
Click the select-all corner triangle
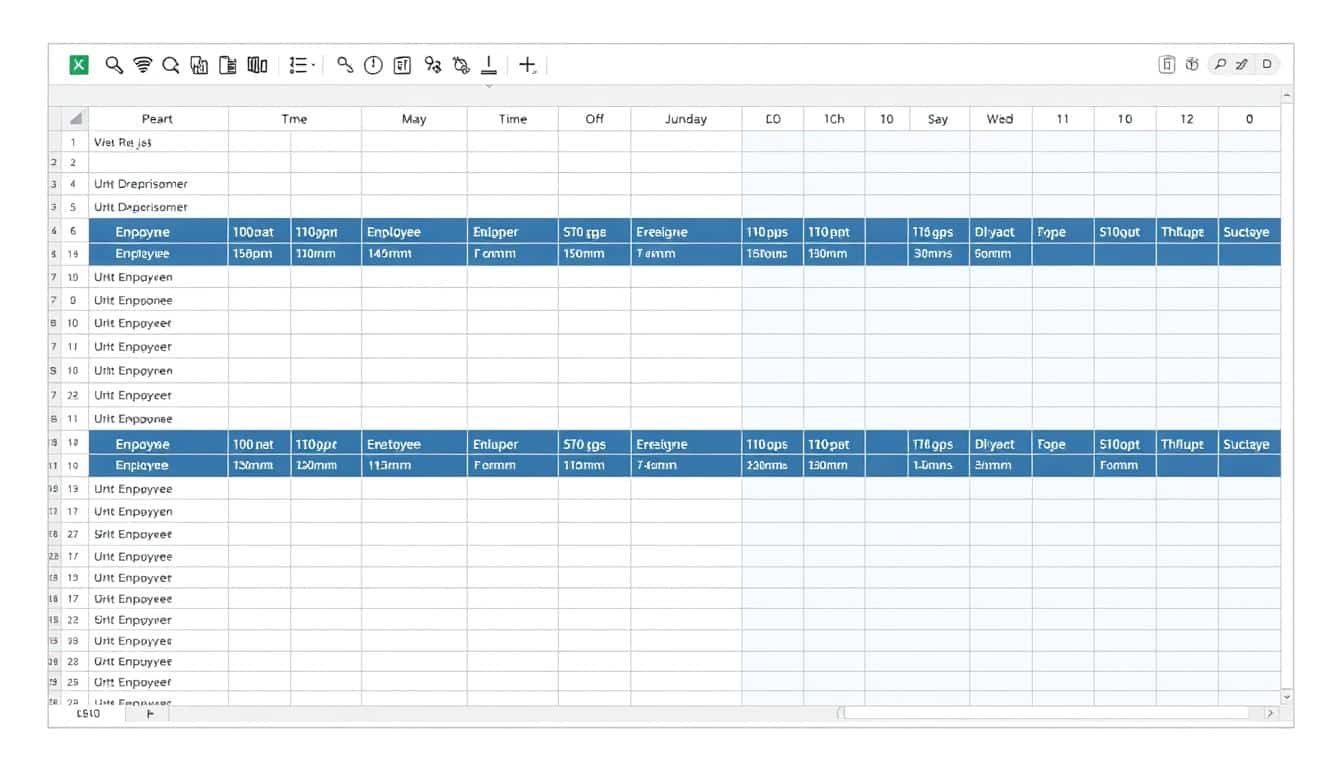tap(76, 118)
